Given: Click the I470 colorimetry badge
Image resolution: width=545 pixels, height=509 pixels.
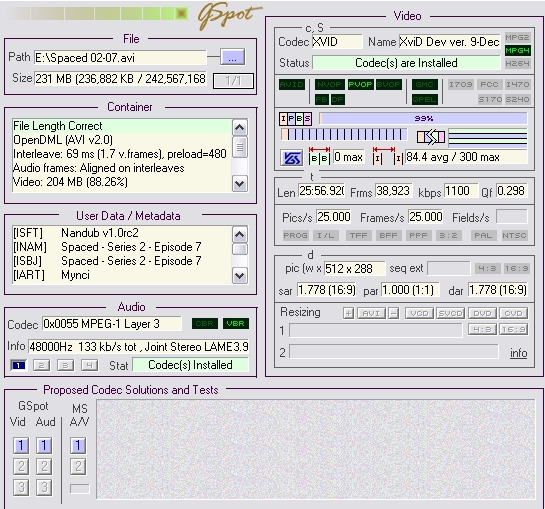Looking at the screenshot, I should 517,84.
